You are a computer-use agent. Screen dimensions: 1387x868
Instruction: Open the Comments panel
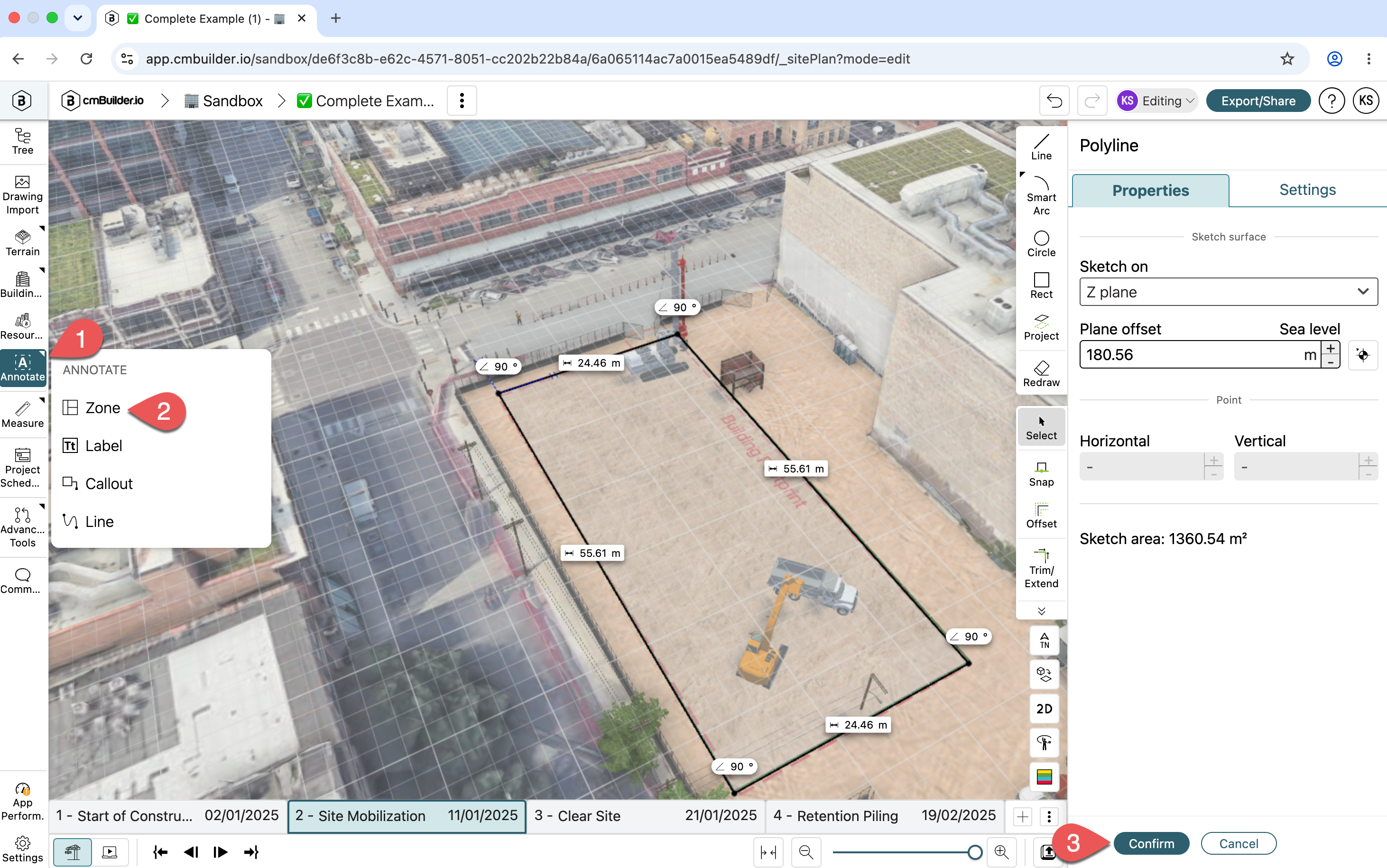[x=23, y=581]
